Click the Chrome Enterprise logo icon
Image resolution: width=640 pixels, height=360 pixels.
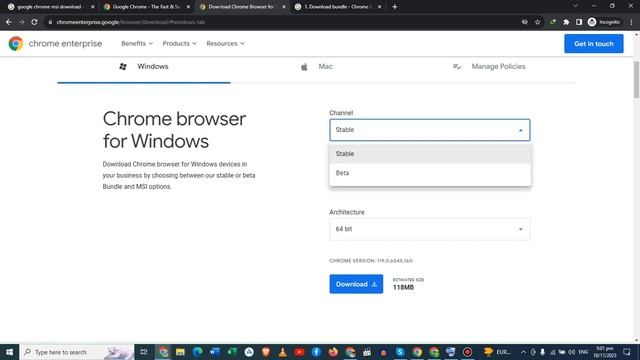[16, 43]
